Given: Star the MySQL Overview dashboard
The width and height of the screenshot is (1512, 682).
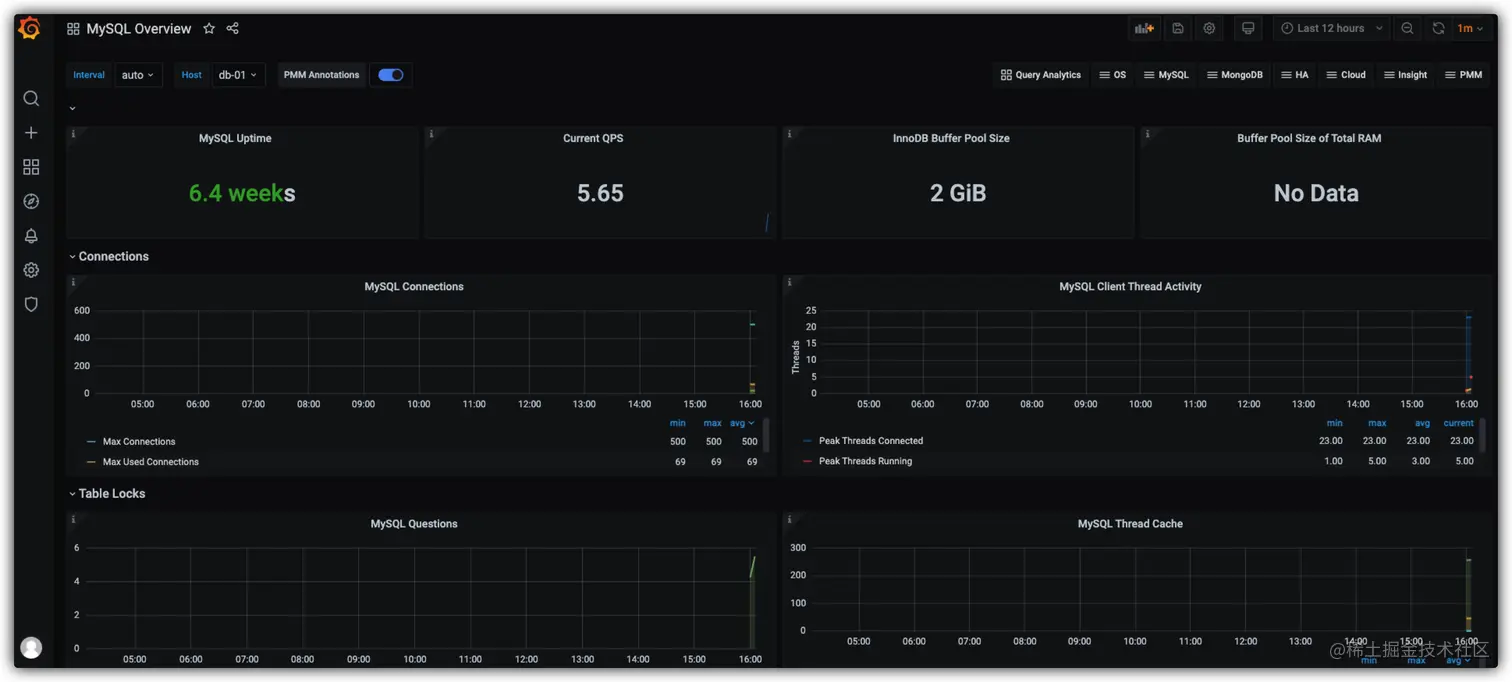Looking at the screenshot, I should click(x=209, y=28).
